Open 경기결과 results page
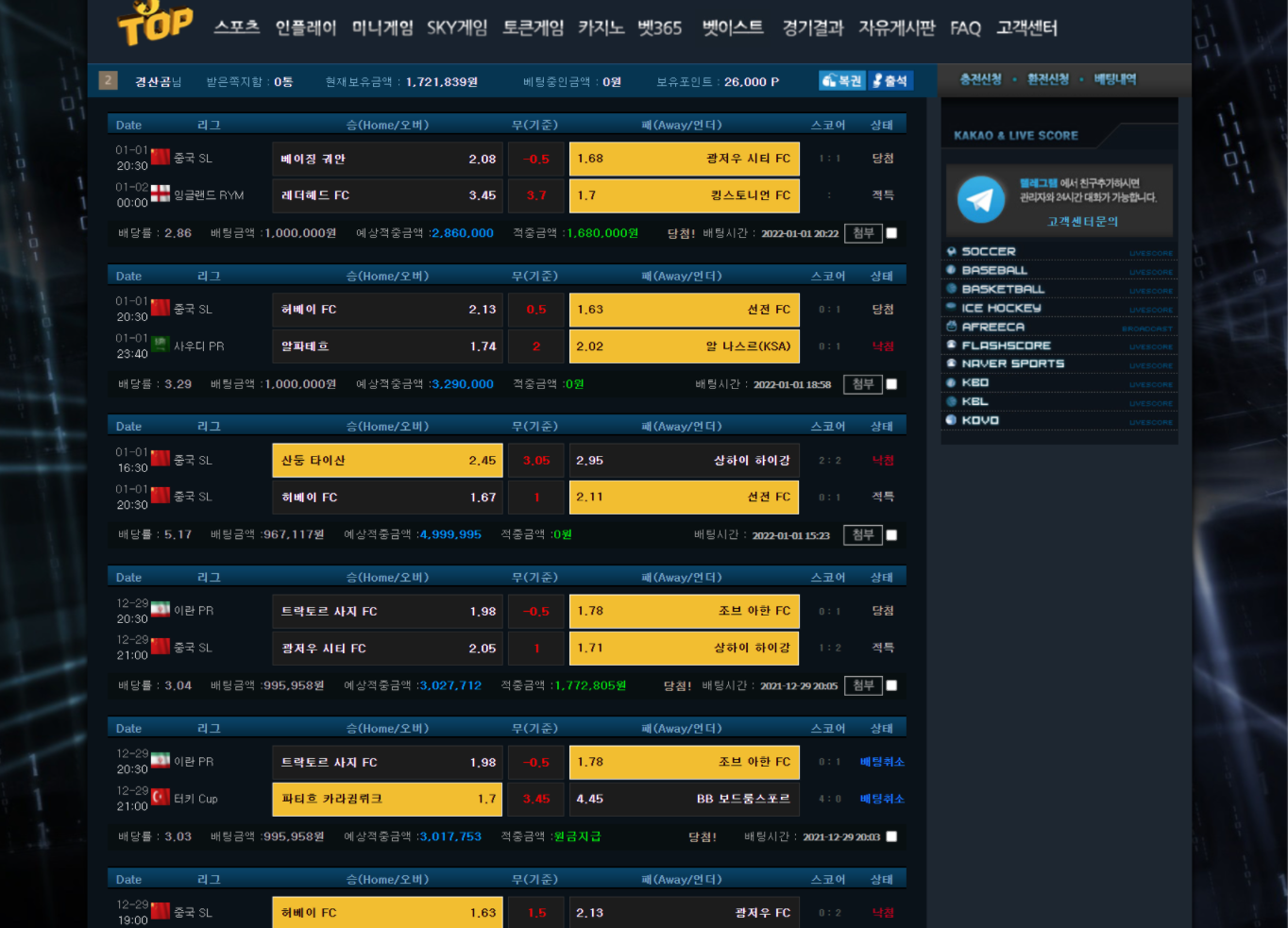Viewport: 1288px width, 928px height. pos(813,27)
